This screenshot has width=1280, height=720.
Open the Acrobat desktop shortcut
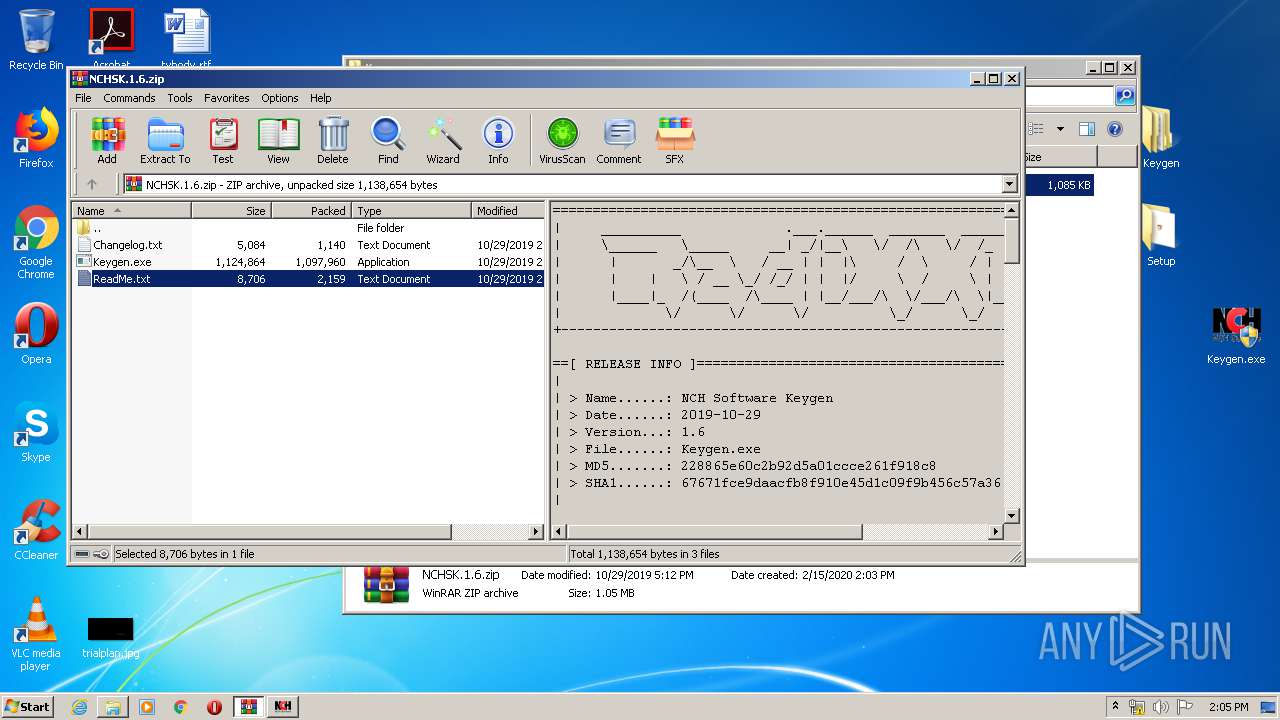coord(111,40)
